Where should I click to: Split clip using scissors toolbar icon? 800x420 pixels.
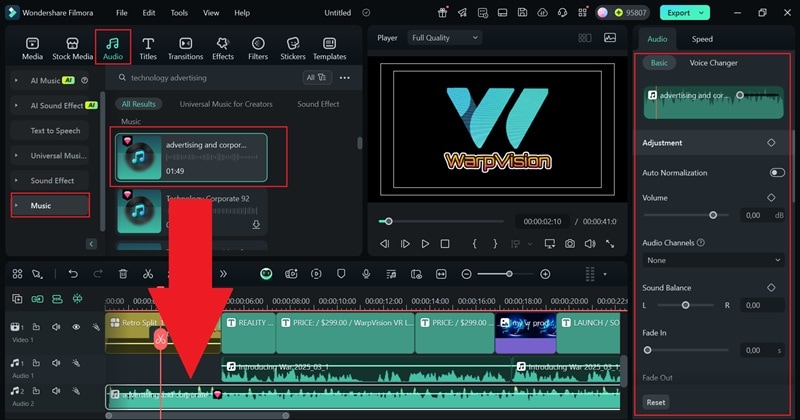pyautogui.click(x=148, y=274)
